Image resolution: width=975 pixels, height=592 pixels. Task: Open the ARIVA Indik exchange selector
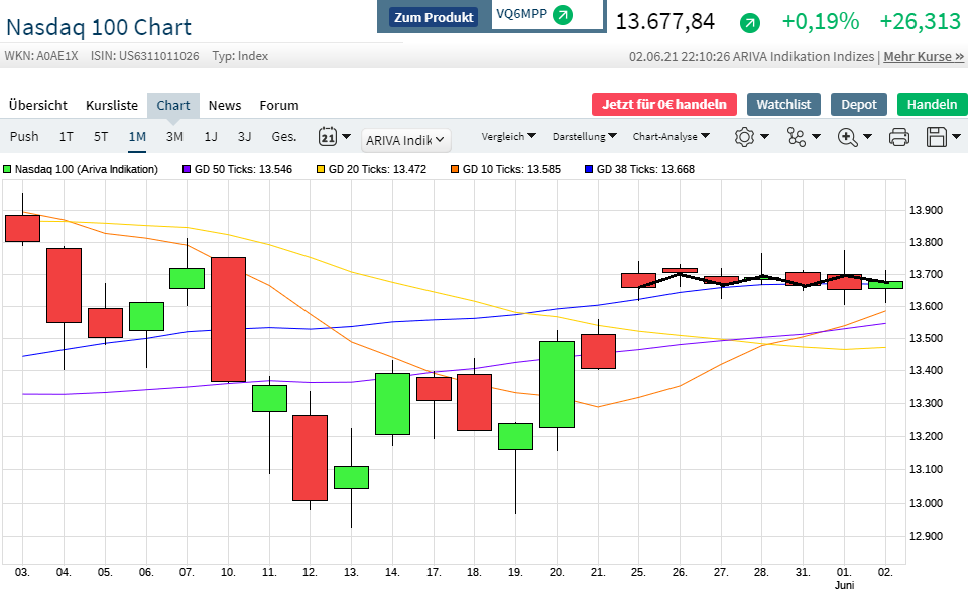click(406, 140)
